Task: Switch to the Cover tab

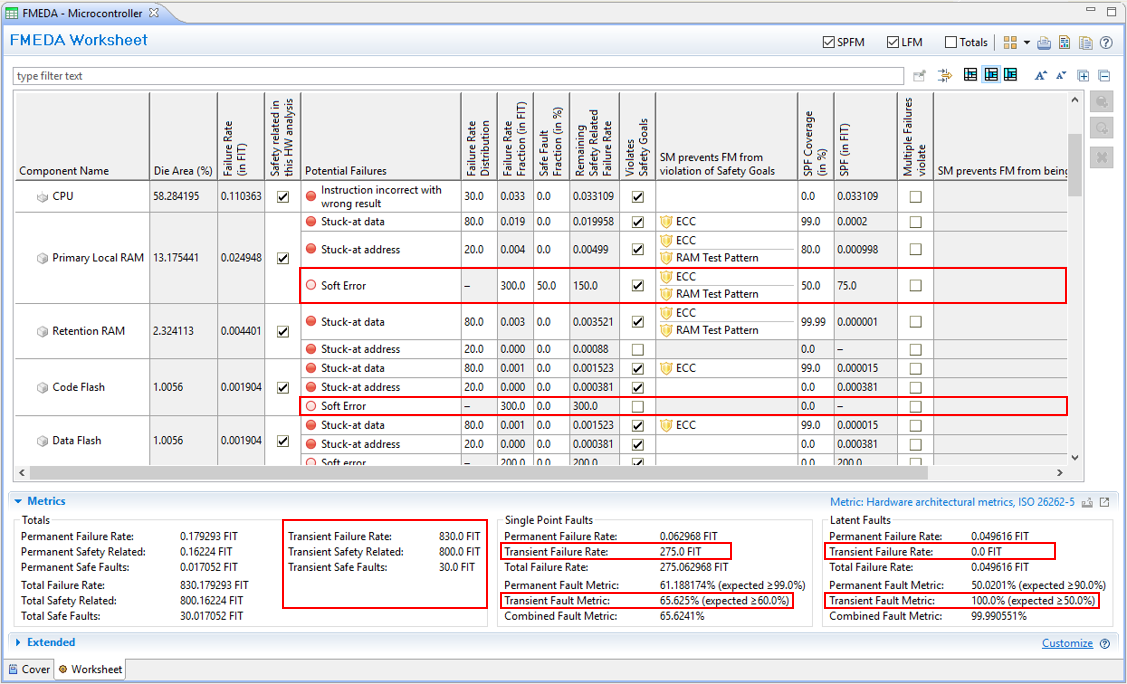Action: click(28, 669)
